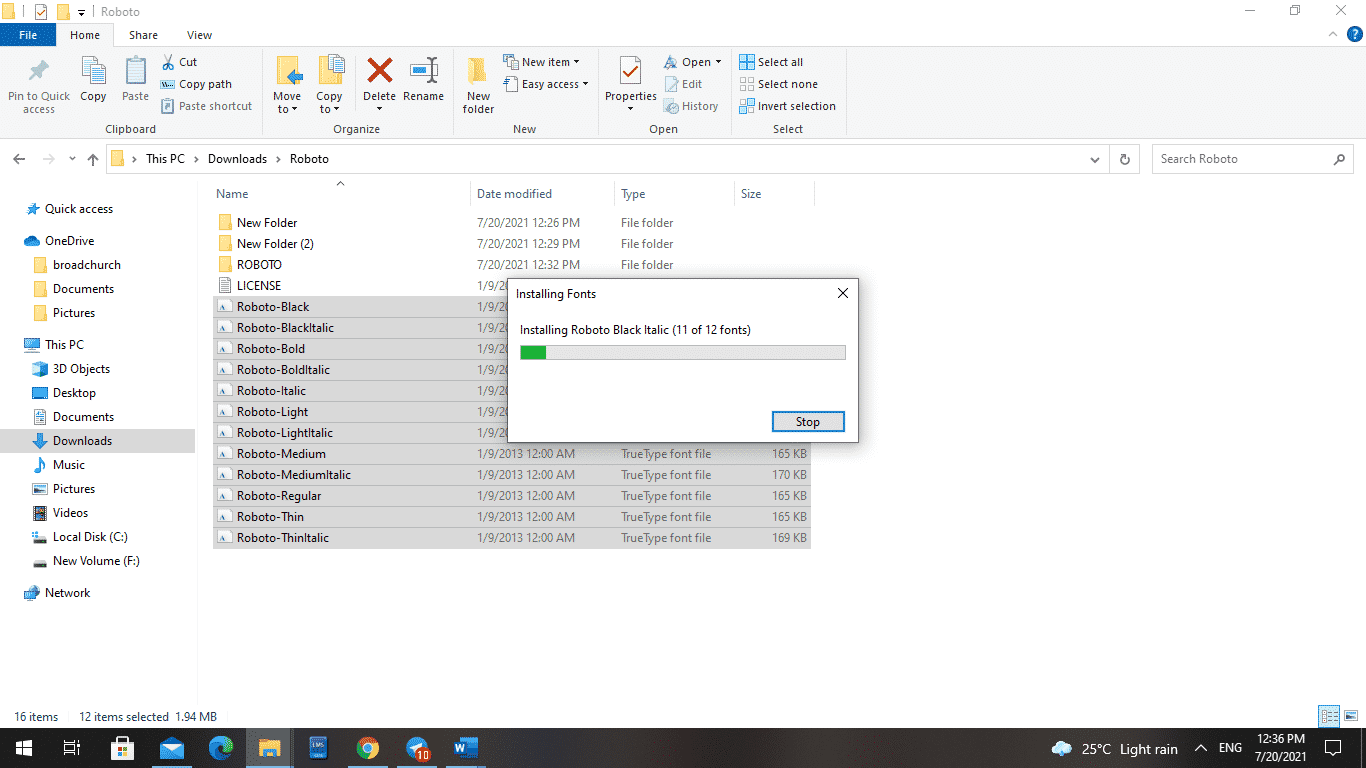This screenshot has width=1366, height=768.
Task: Click Invert selection in ribbon
Action: pyautogui.click(x=788, y=106)
